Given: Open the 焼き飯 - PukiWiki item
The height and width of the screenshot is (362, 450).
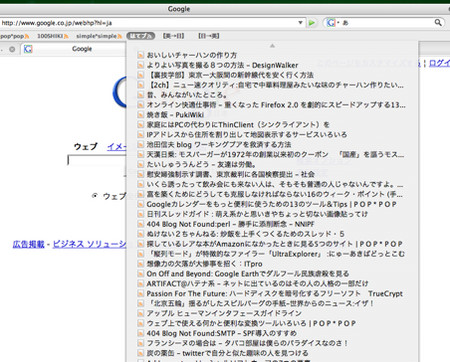Looking at the screenshot, I should [x=272, y=115].
